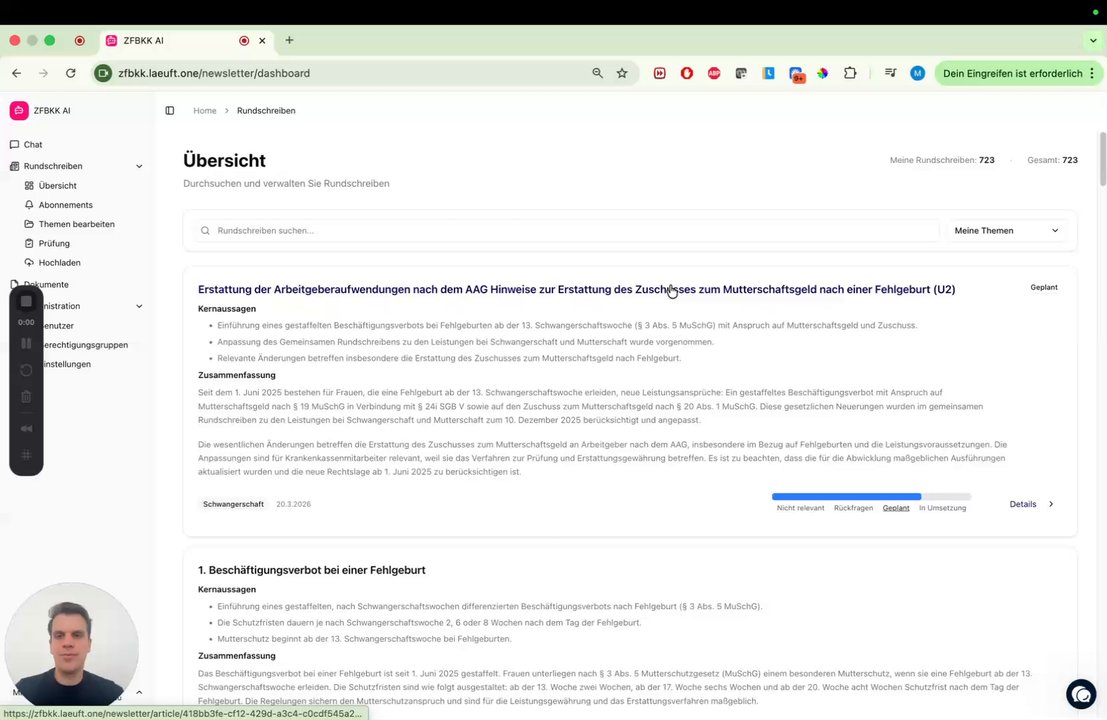Click the red Opera-style extension icon
1107x720 pixels.
pos(686,73)
